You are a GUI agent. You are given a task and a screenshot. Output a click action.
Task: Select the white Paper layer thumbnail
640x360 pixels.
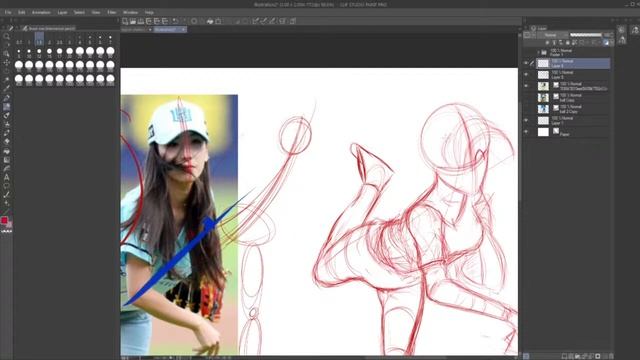coord(543,132)
